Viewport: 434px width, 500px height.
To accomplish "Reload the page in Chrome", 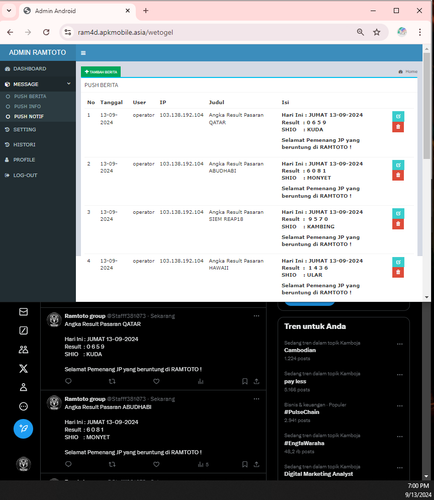I will click(x=46, y=32).
